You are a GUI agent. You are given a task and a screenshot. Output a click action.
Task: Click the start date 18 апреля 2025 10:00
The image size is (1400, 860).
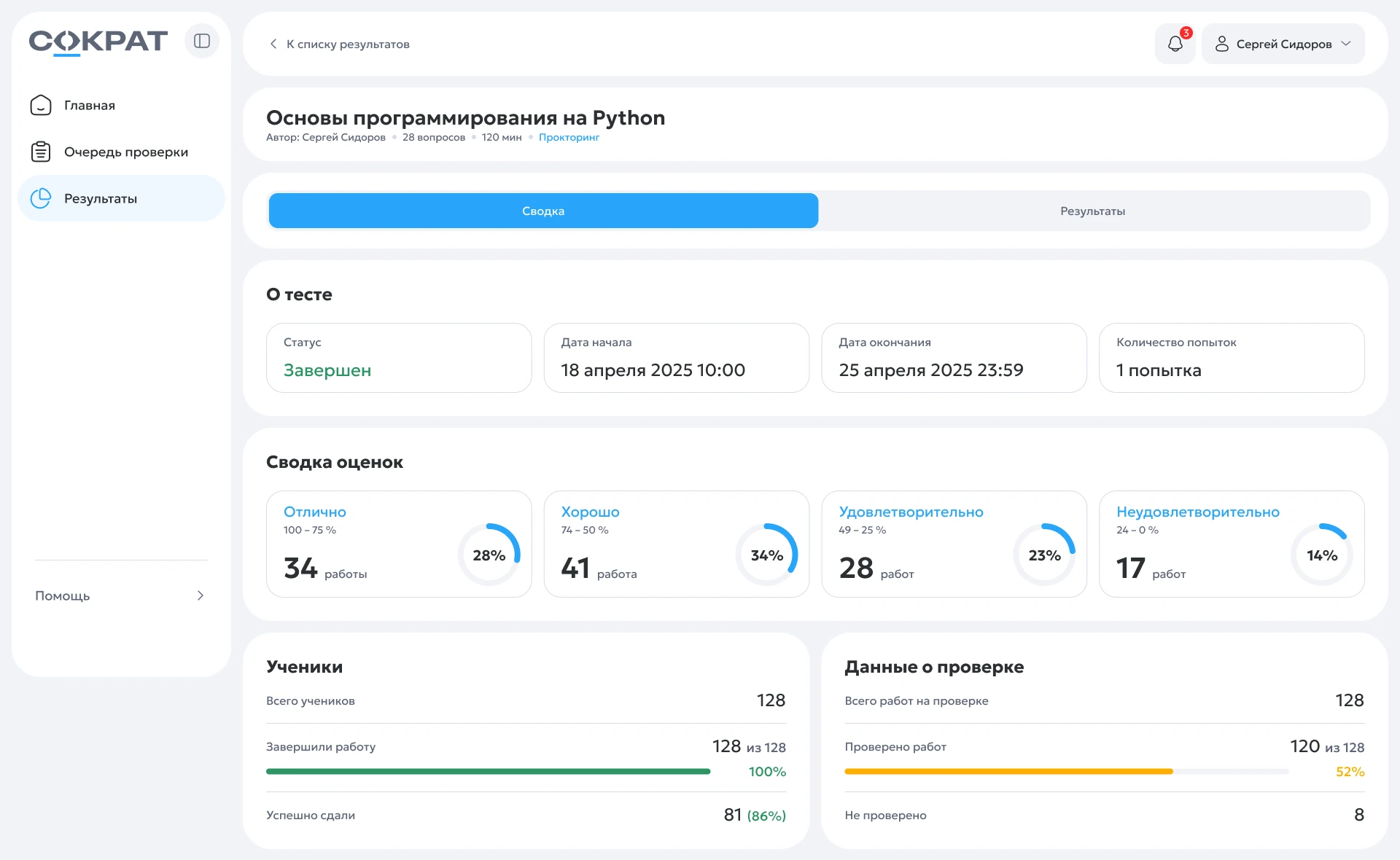click(x=653, y=370)
